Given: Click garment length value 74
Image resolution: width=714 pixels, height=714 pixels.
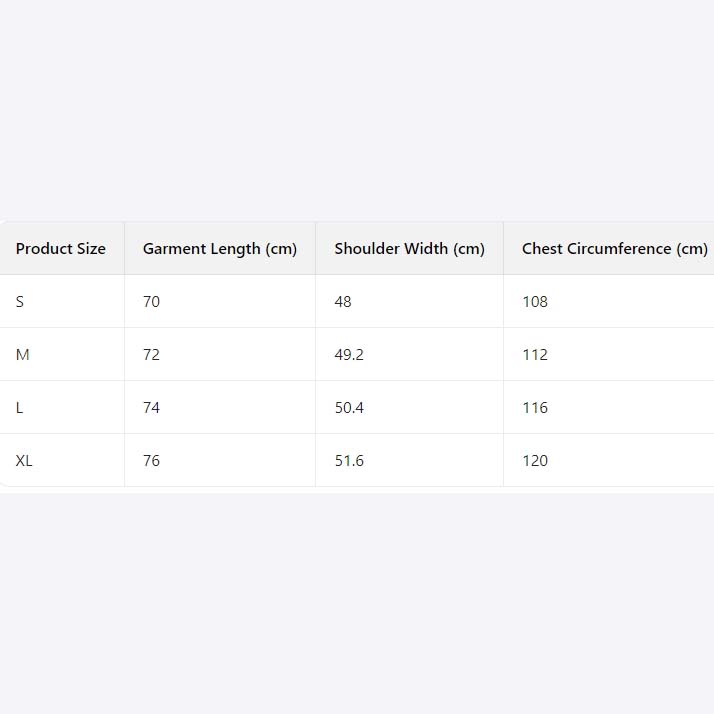Looking at the screenshot, I should pyautogui.click(x=151, y=408).
